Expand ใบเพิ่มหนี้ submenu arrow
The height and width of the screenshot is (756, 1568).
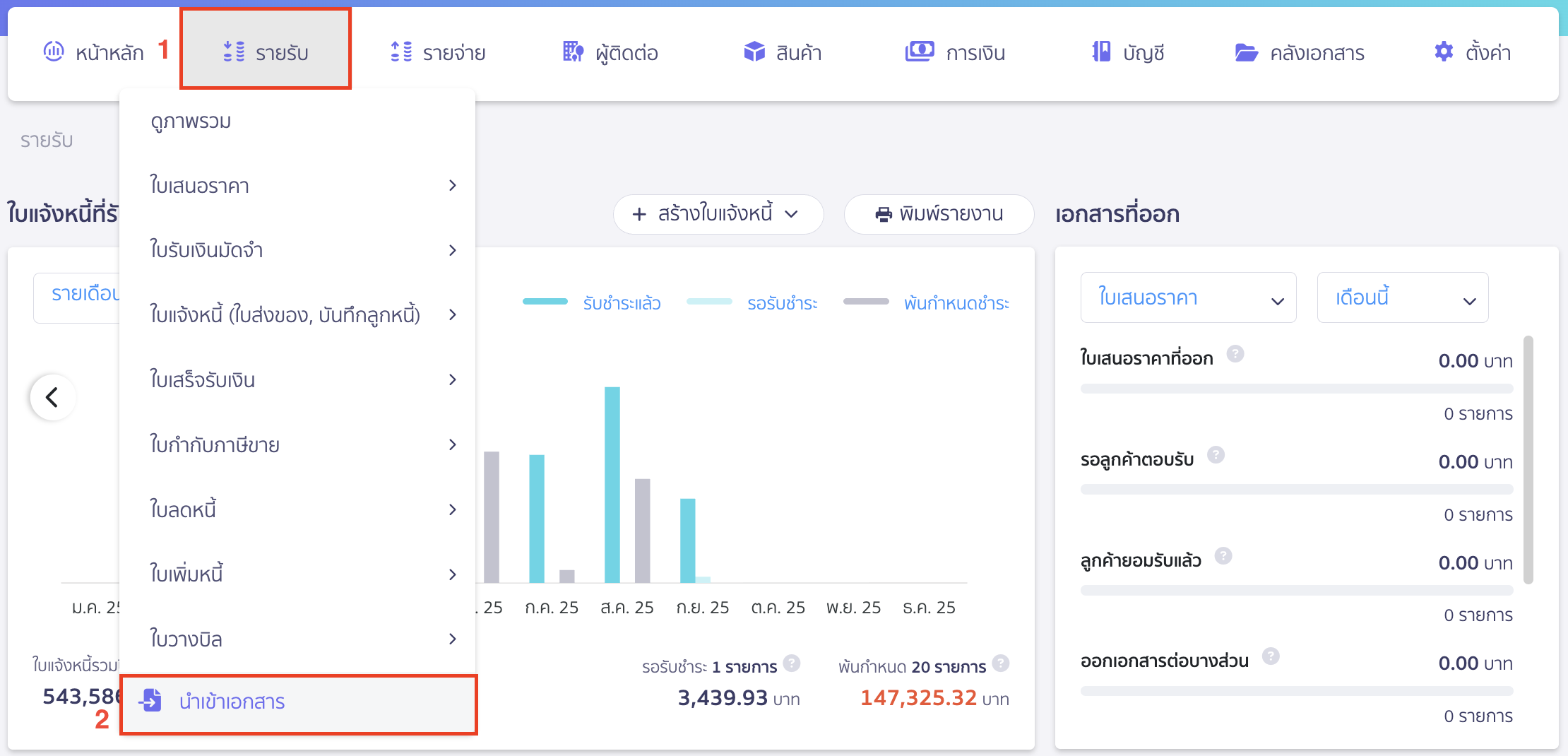453,574
